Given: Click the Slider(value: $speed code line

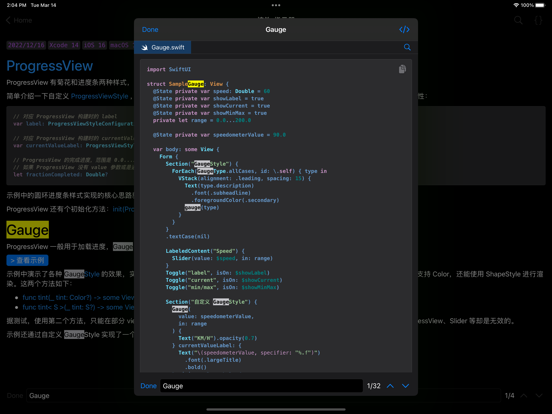Looking at the screenshot, I should pos(222,258).
